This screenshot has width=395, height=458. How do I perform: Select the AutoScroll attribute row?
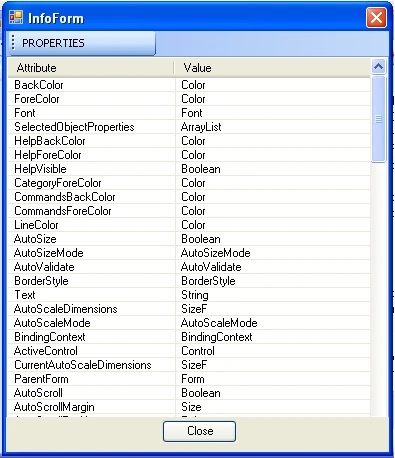[x=189, y=393]
